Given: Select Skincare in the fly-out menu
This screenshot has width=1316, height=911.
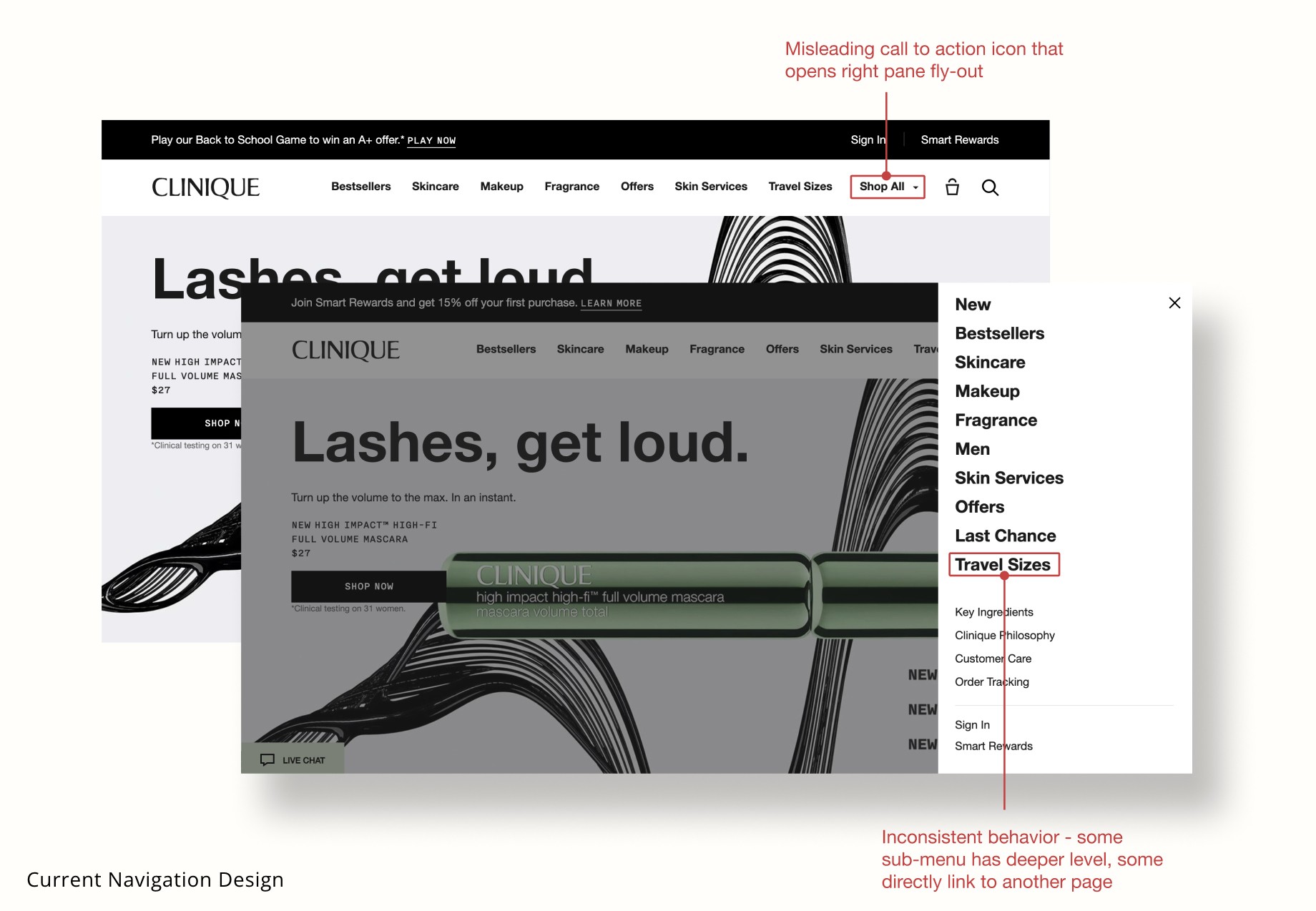Looking at the screenshot, I should tap(990, 363).
